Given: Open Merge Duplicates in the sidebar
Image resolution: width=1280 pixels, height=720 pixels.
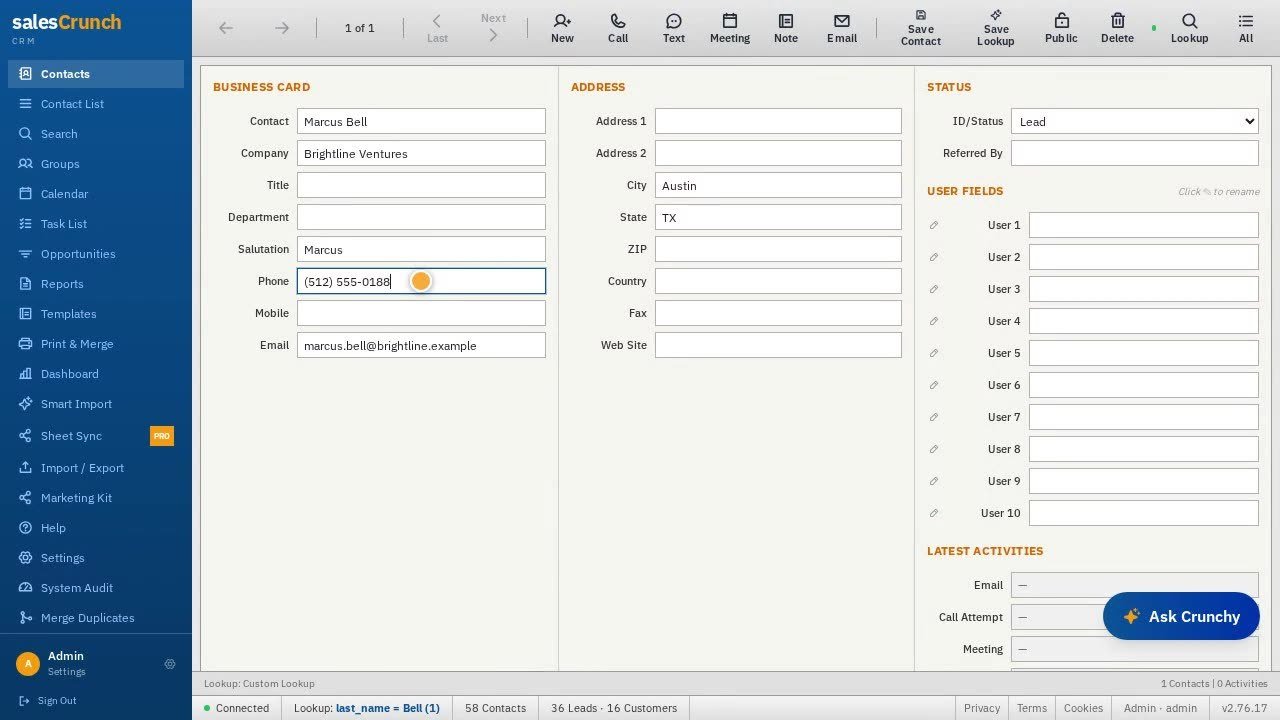Looking at the screenshot, I should tap(96, 618).
